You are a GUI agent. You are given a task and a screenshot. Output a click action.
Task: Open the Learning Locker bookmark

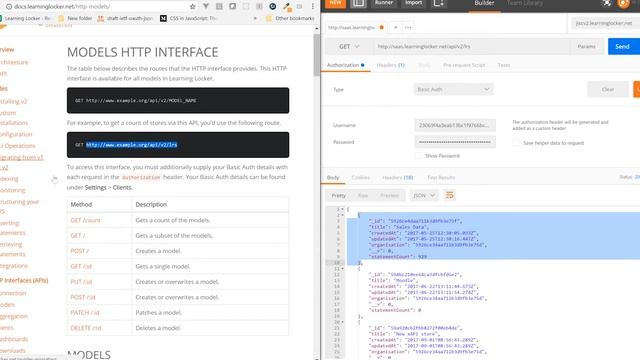pos(25,18)
